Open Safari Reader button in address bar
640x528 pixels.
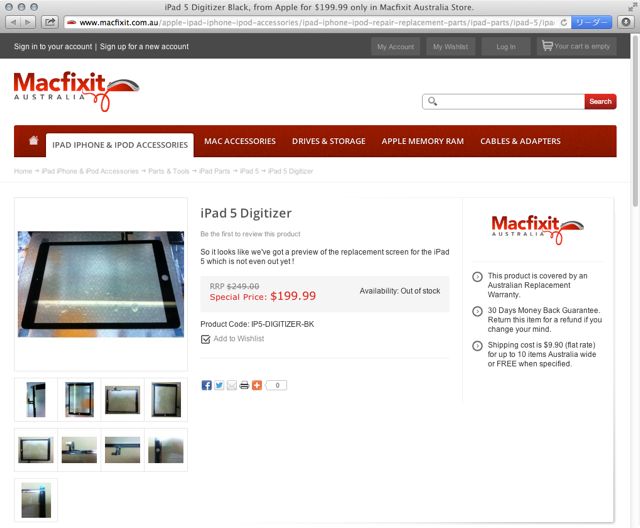[x=591, y=22]
